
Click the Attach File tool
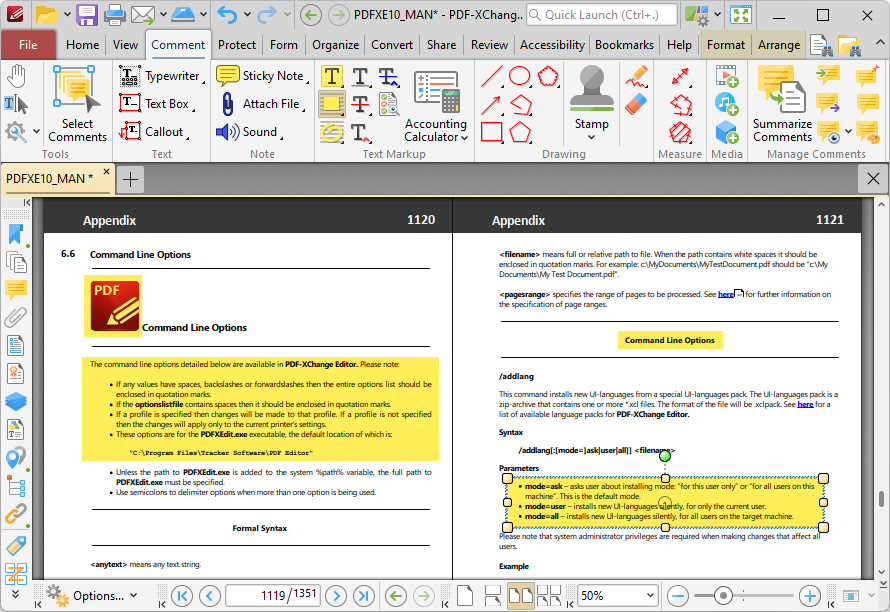pos(262,104)
